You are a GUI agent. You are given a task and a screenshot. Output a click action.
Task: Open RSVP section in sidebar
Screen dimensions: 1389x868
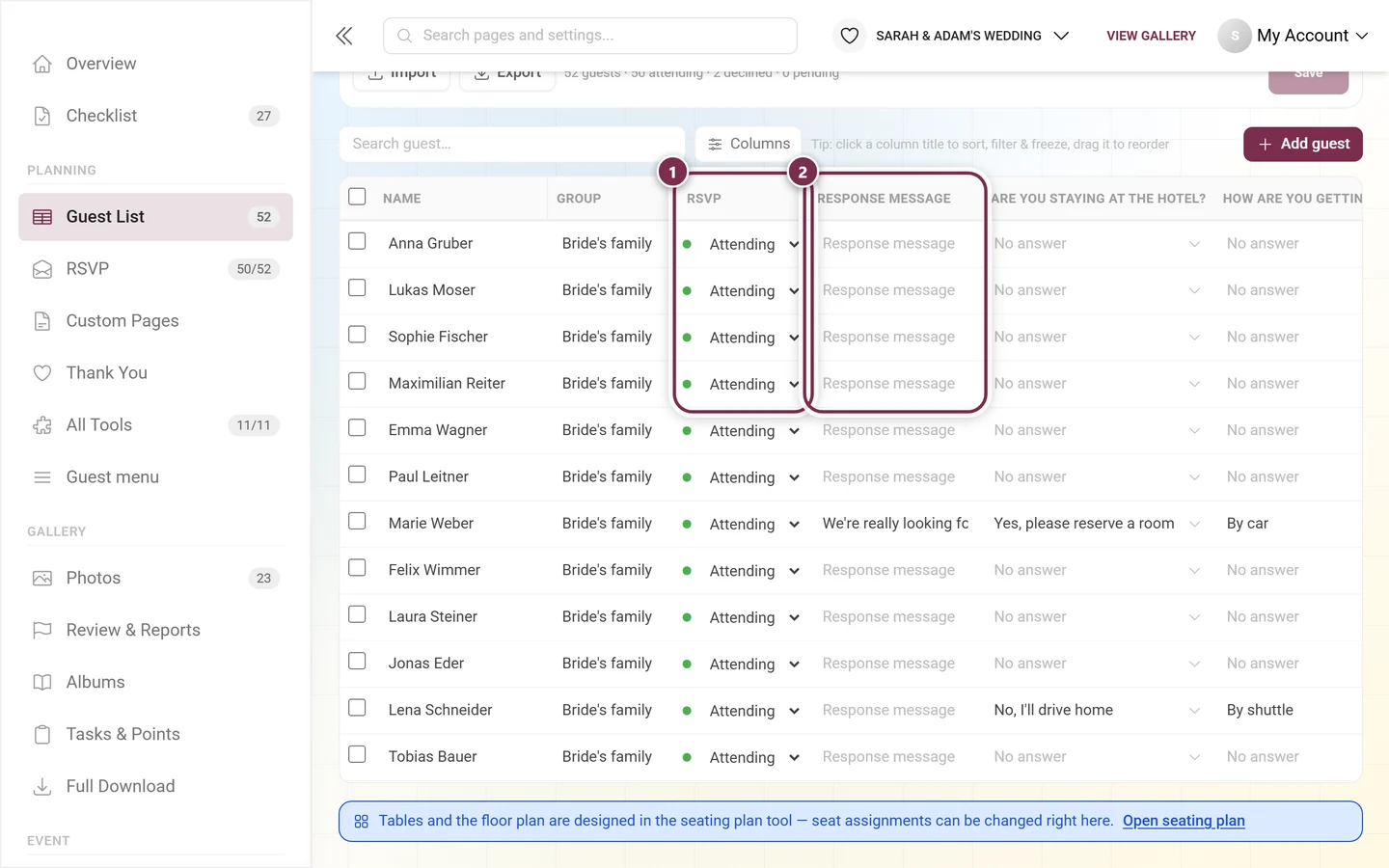click(x=155, y=269)
